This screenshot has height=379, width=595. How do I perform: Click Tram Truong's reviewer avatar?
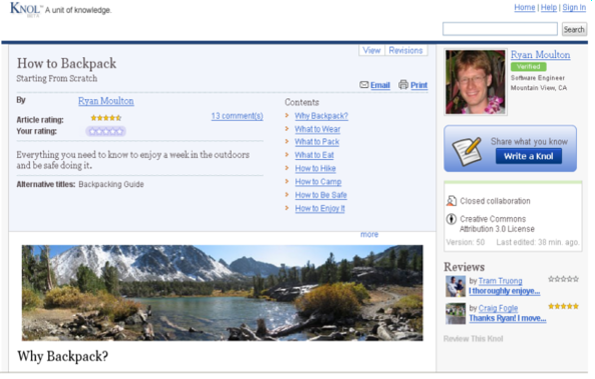pos(455,286)
